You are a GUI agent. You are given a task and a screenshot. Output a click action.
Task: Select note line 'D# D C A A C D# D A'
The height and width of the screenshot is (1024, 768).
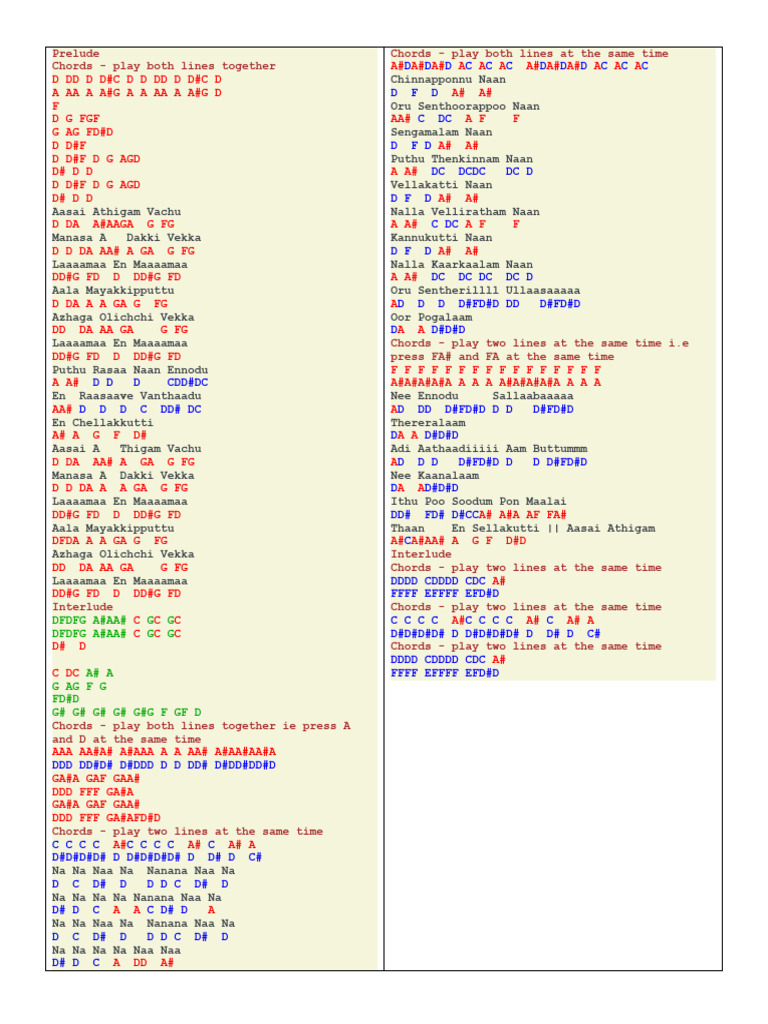click(x=133, y=910)
